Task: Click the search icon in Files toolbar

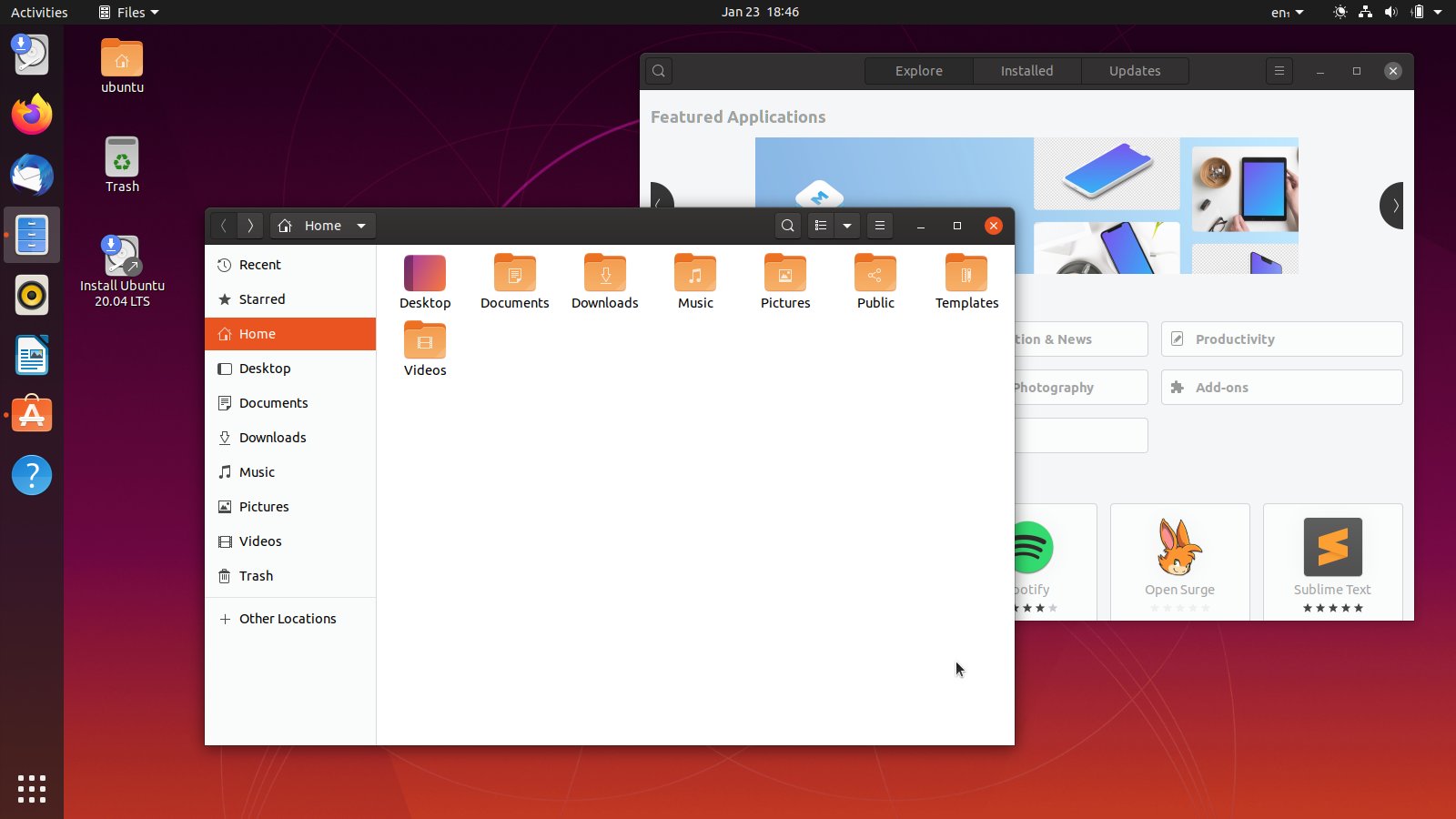Action: click(788, 226)
